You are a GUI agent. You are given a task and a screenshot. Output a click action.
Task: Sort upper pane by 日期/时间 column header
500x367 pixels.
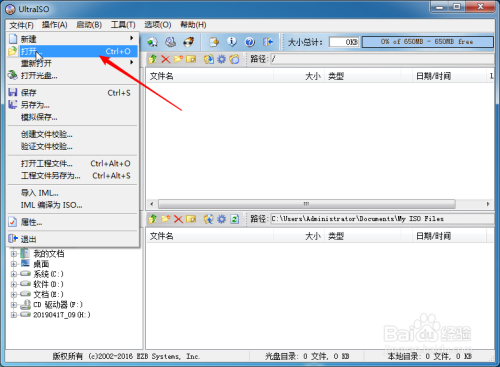point(449,76)
